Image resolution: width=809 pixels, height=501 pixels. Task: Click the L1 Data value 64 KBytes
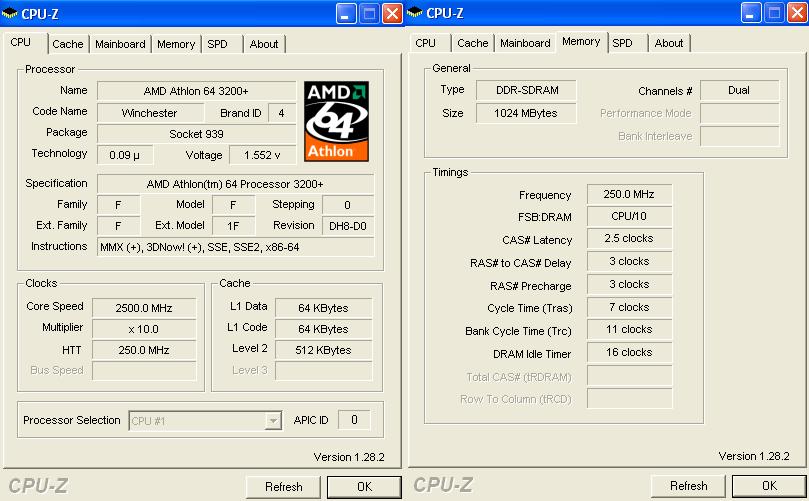coord(323,308)
